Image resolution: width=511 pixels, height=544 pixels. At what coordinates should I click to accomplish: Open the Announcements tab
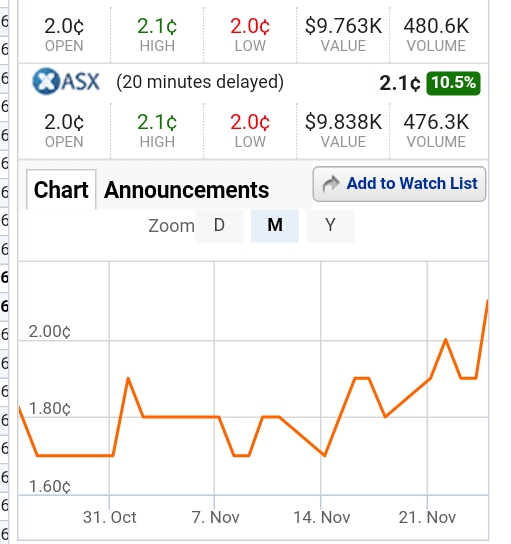click(x=187, y=190)
